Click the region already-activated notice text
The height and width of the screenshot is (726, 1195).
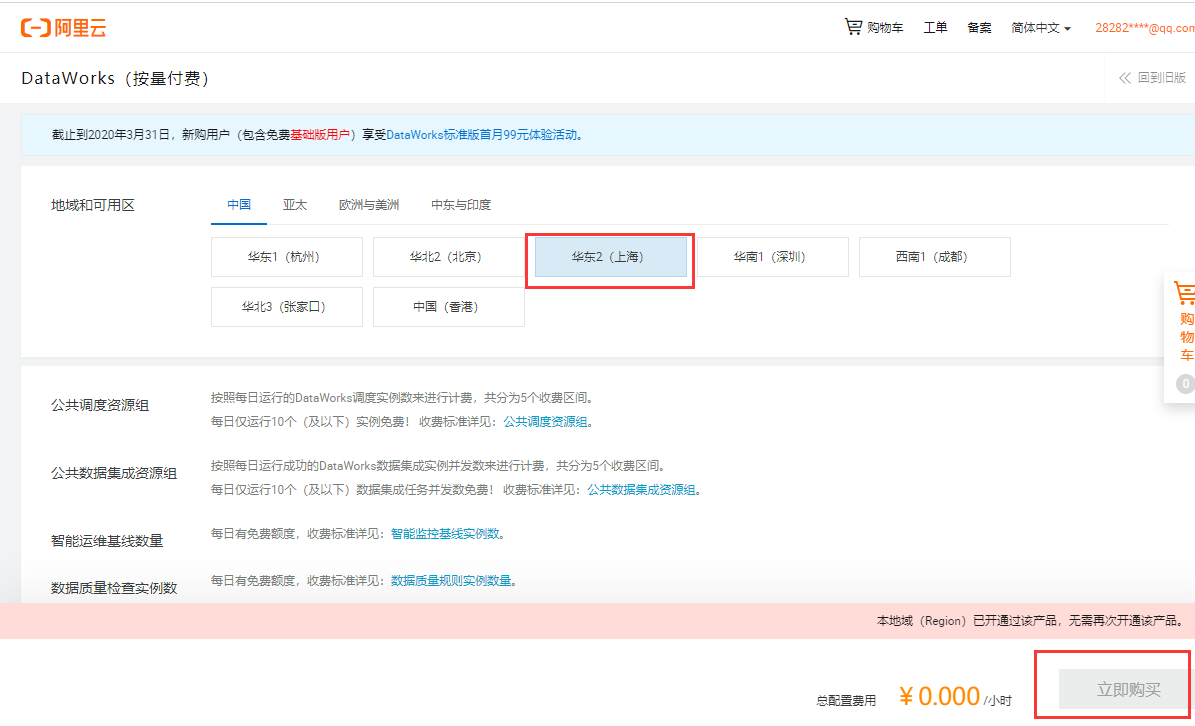click(1032, 621)
